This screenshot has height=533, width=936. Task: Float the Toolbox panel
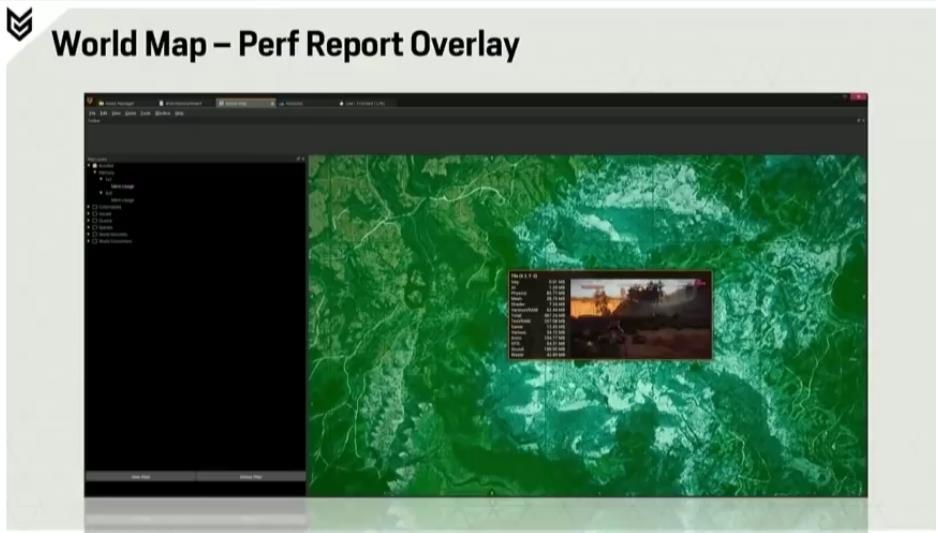(x=858, y=121)
